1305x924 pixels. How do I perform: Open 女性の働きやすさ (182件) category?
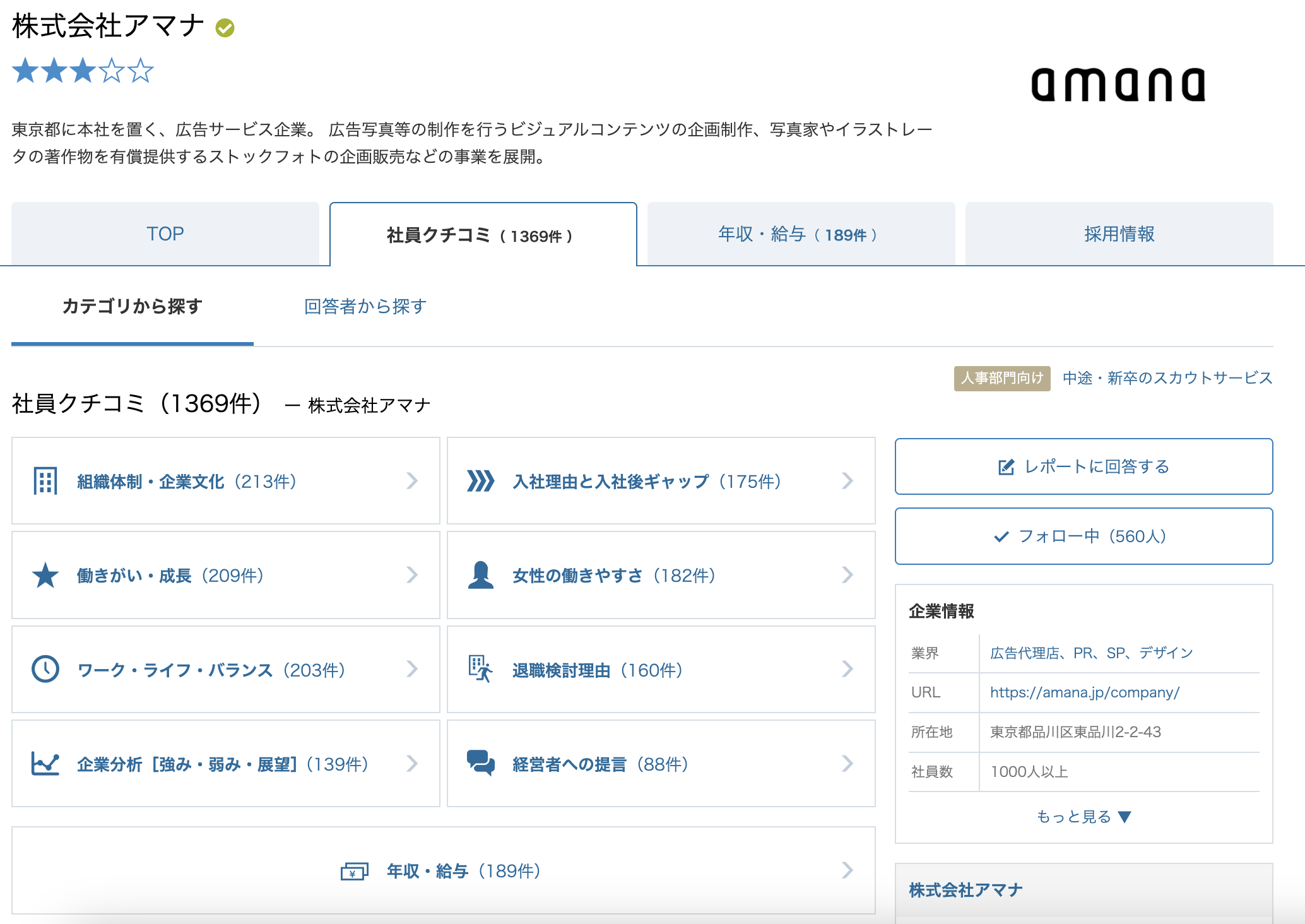click(661, 575)
